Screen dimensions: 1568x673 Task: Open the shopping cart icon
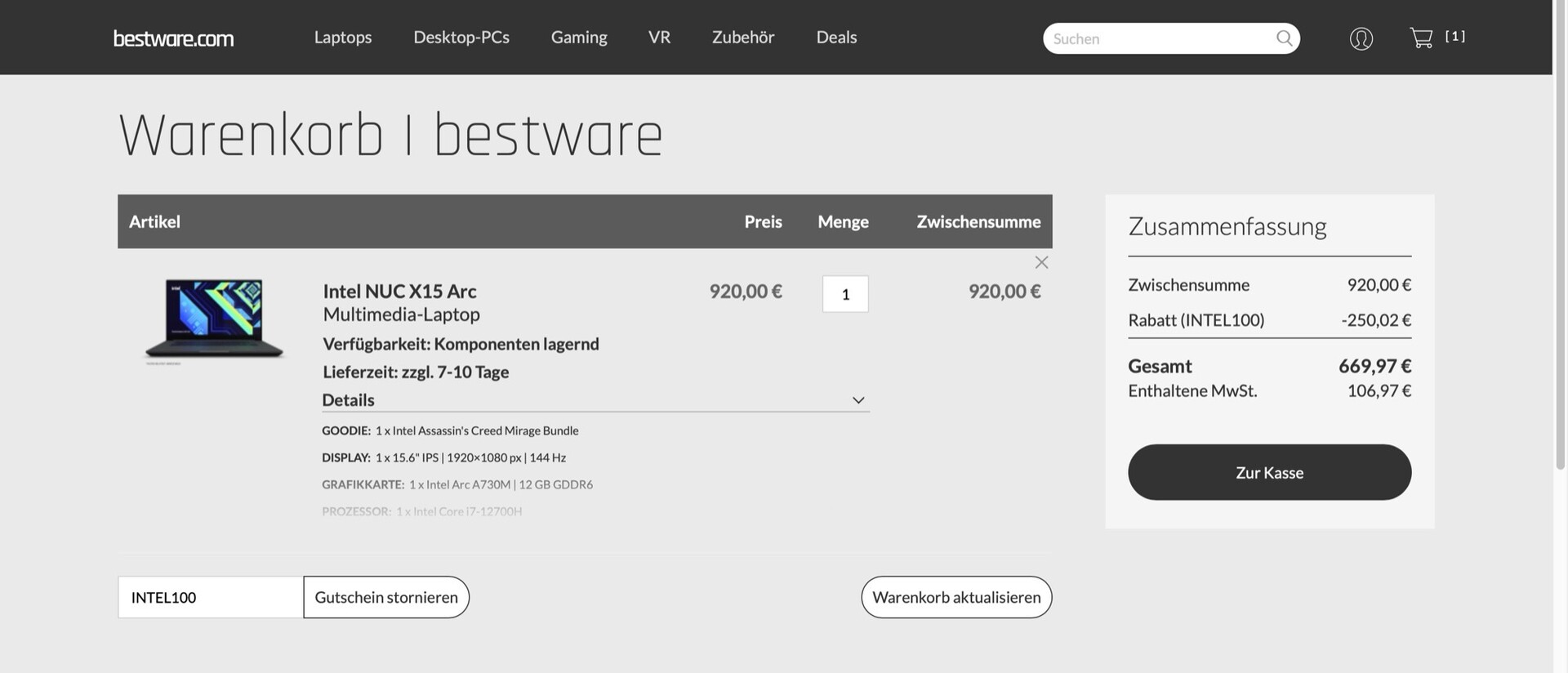(1421, 38)
